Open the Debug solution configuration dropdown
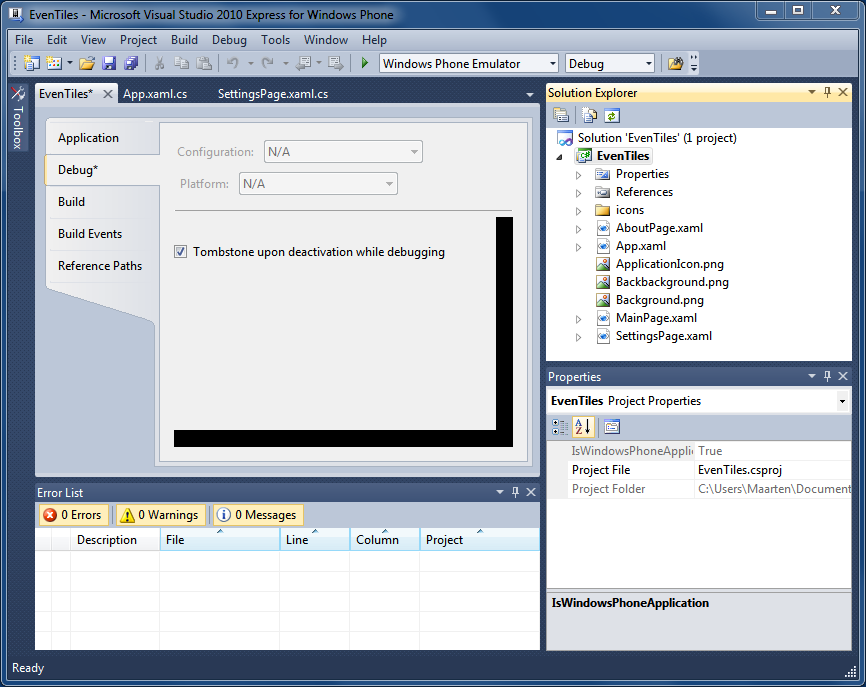This screenshot has height=687, width=866. click(x=610, y=64)
